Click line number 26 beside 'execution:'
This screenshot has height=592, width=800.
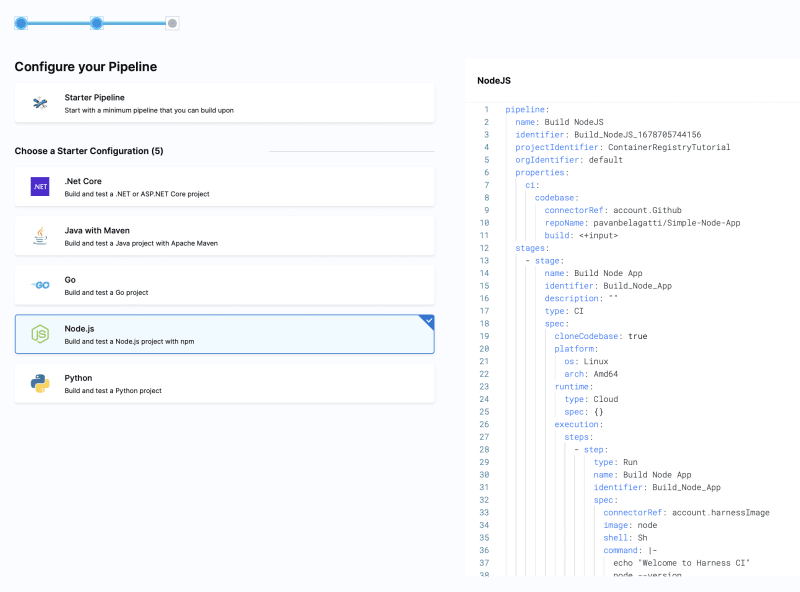pyautogui.click(x=484, y=425)
